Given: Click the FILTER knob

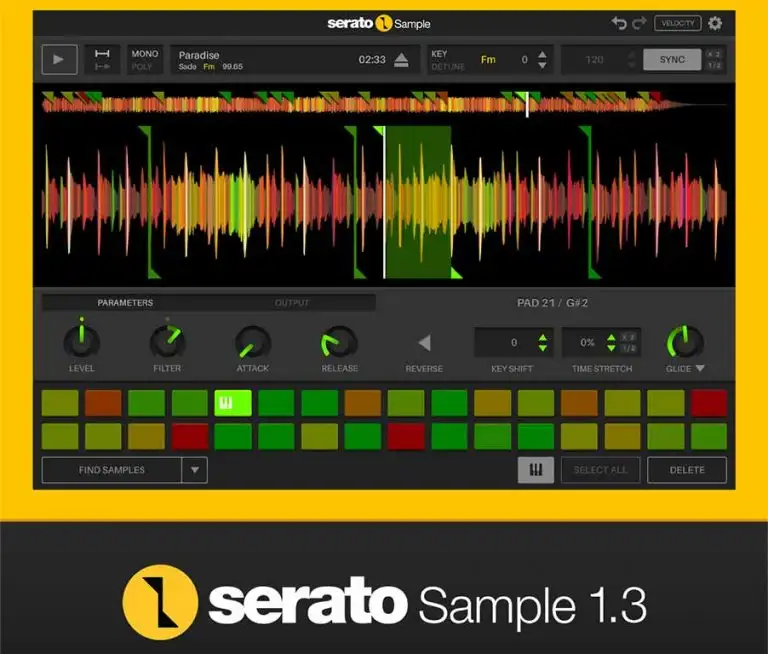Looking at the screenshot, I should pos(168,341).
